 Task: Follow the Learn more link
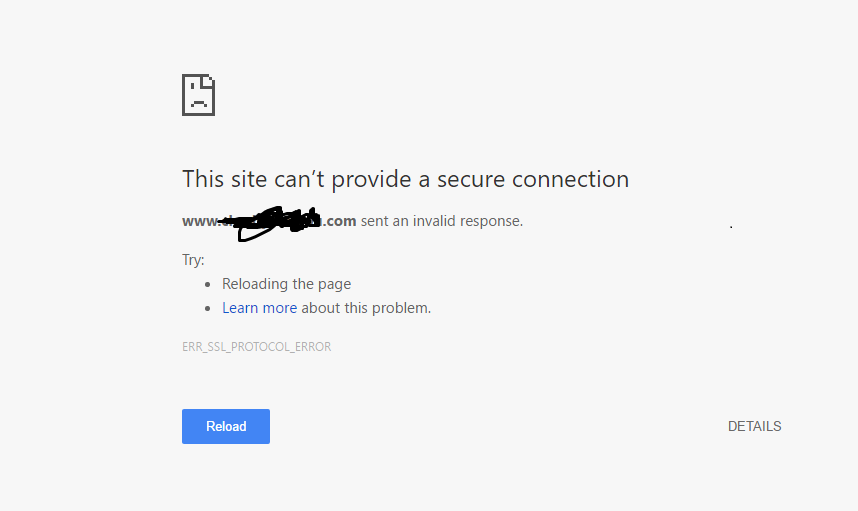tap(259, 308)
